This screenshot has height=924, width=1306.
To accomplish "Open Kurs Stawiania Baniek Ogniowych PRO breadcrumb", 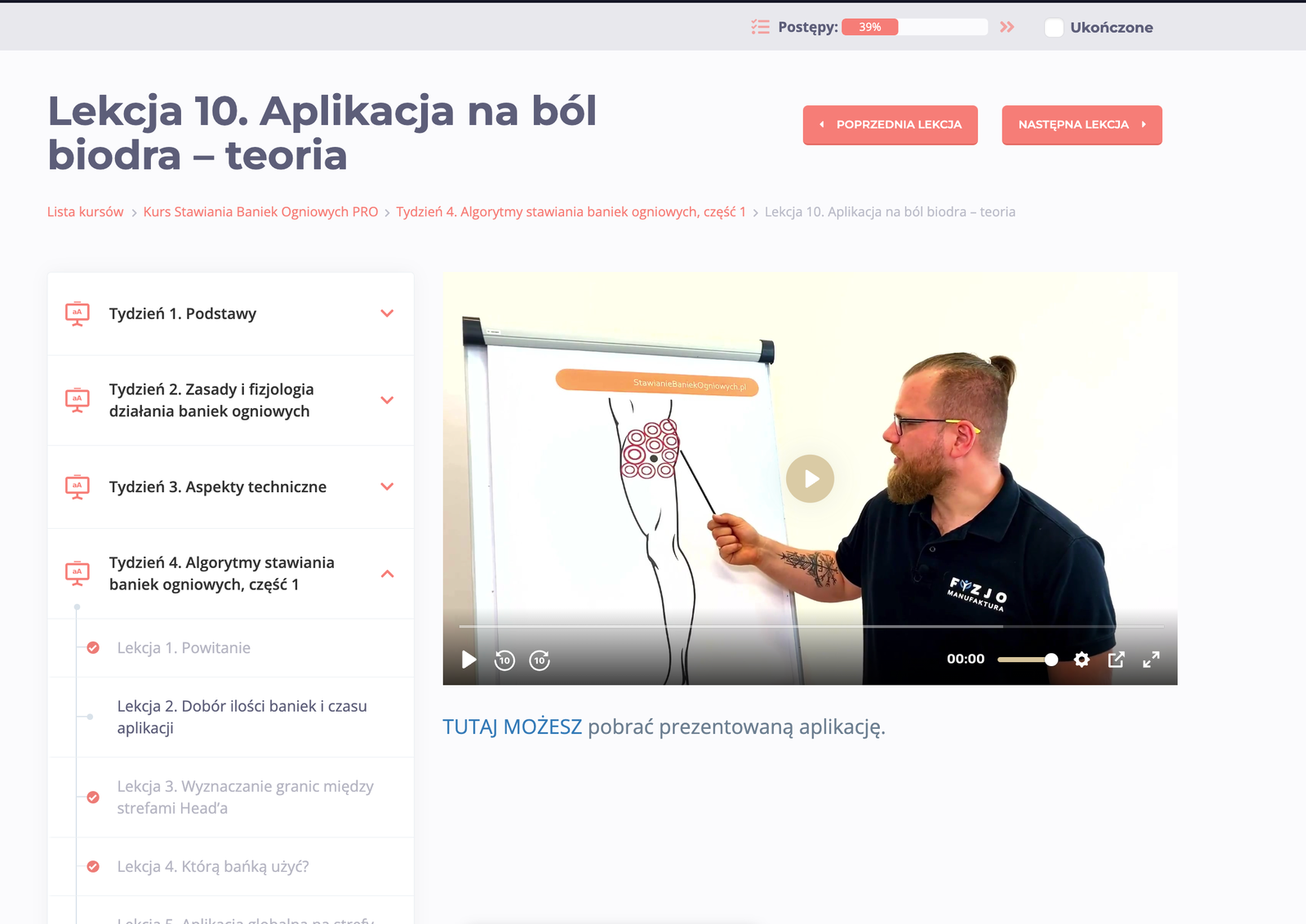I will pos(260,211).
